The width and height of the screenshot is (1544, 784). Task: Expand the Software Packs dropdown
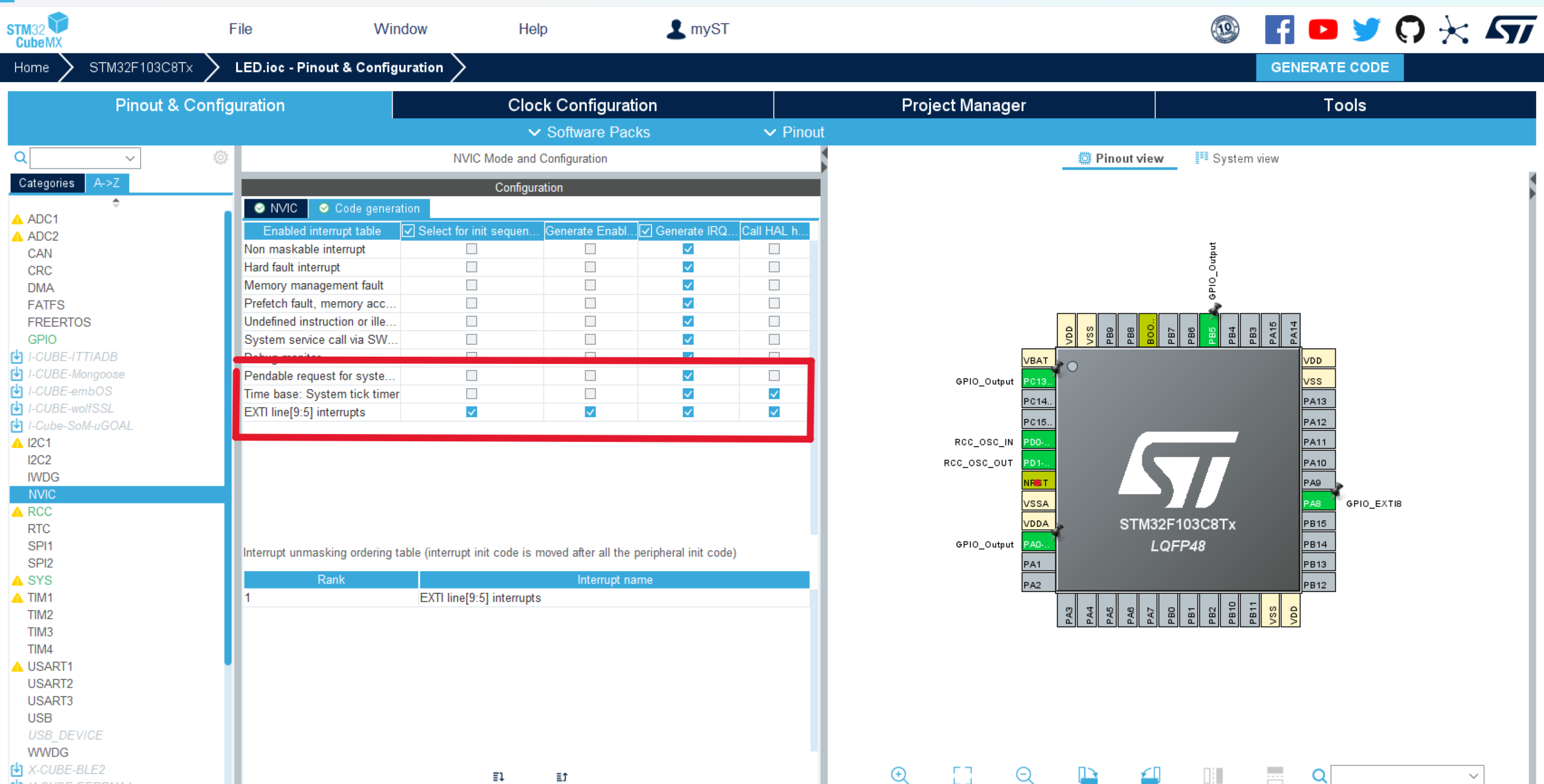tap(589, 132)
